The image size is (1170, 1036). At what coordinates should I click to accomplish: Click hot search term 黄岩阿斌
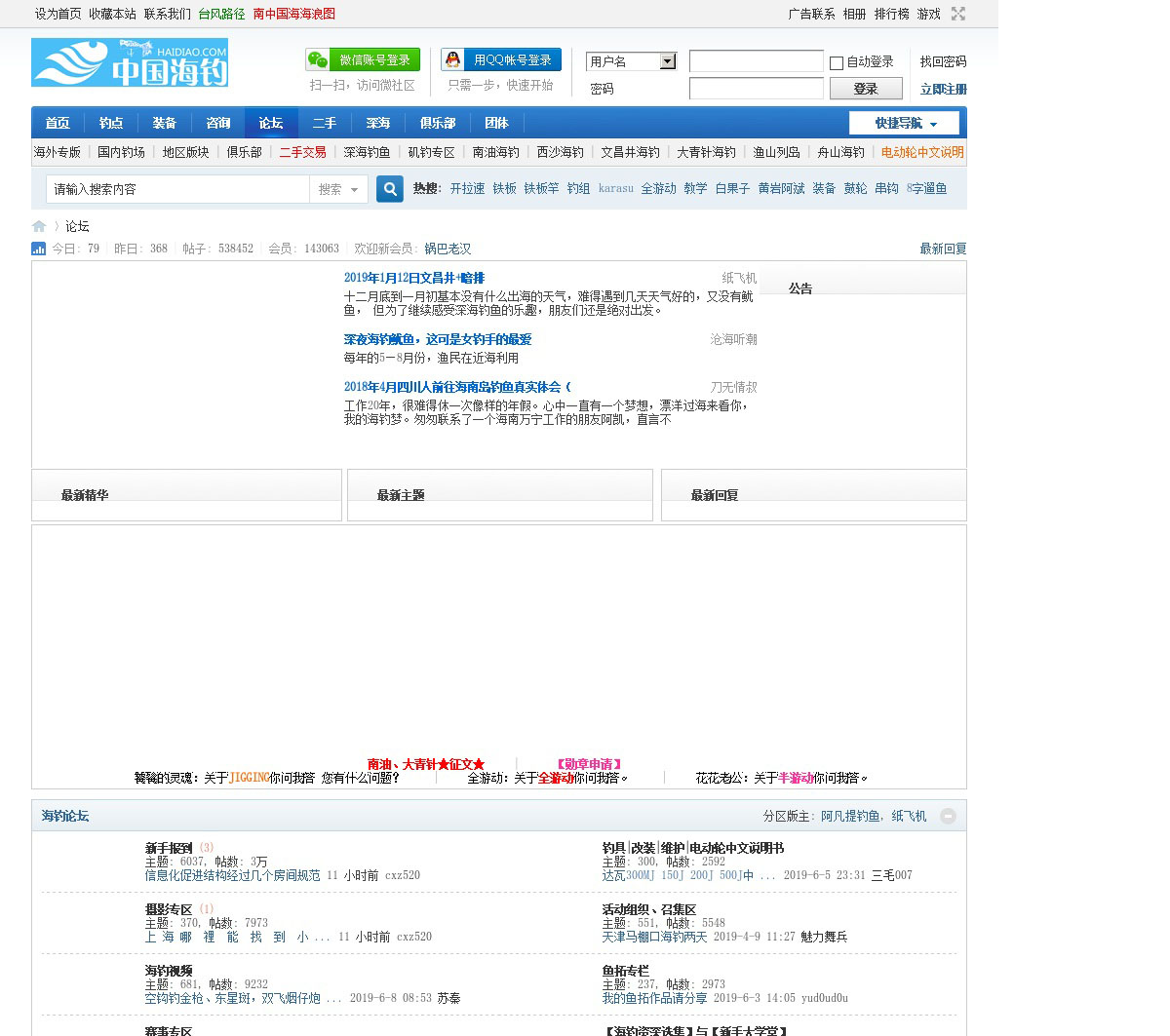pos(781,189)
